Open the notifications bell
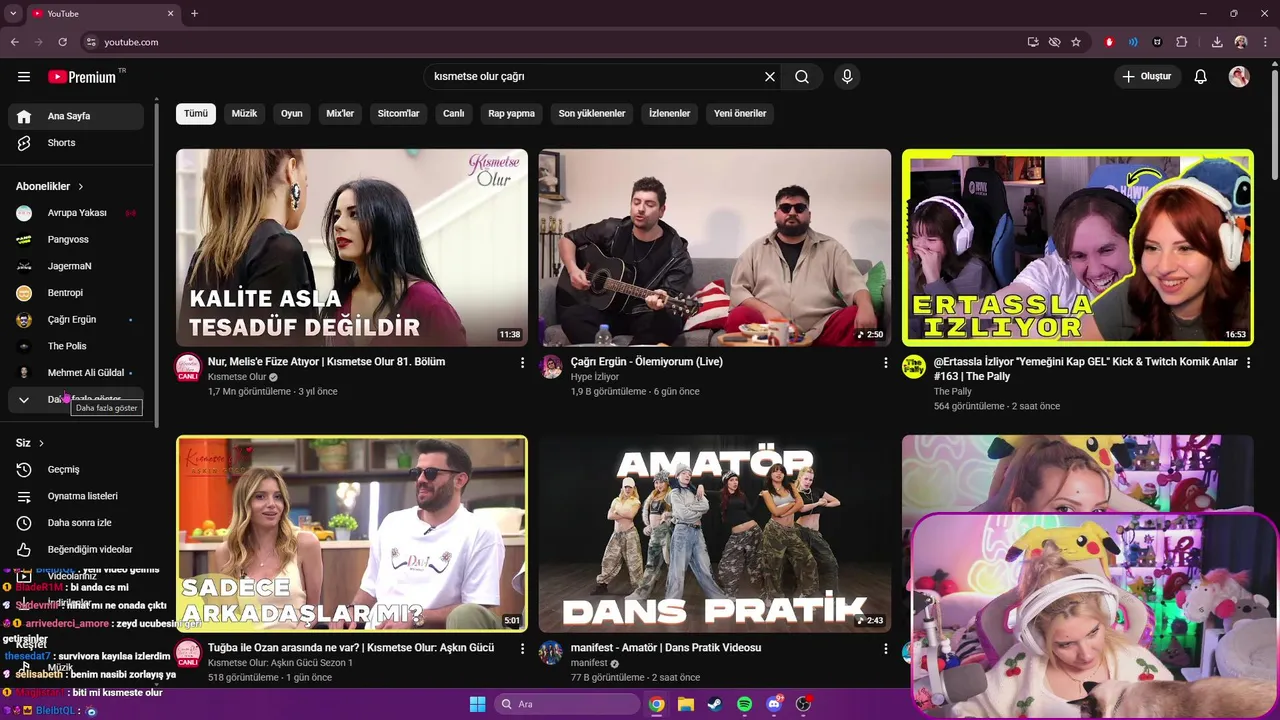The image size is (1280, 720). [1201, 77]
